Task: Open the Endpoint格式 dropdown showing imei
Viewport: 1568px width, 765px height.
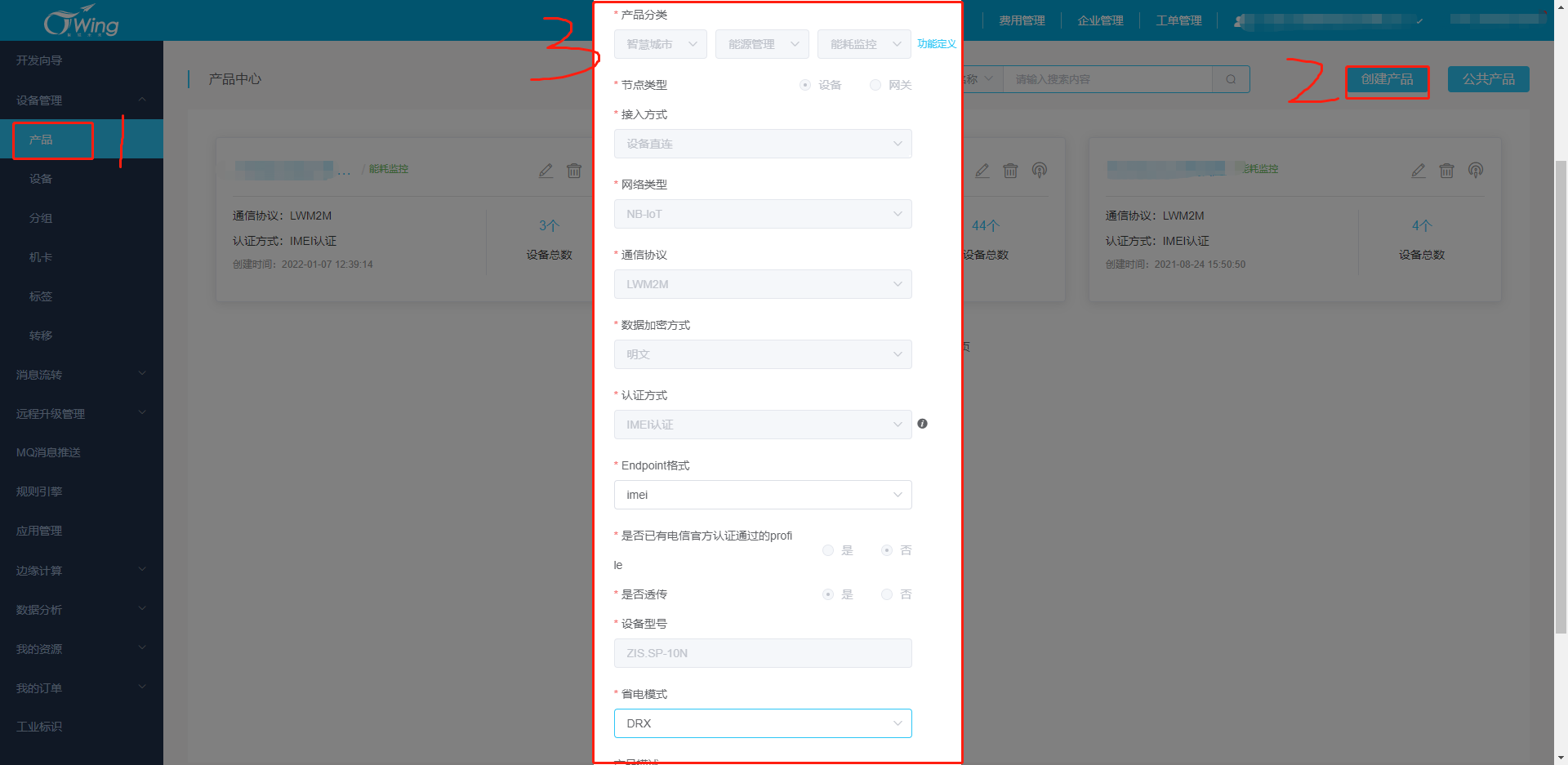Action: (x=762, y=495)
